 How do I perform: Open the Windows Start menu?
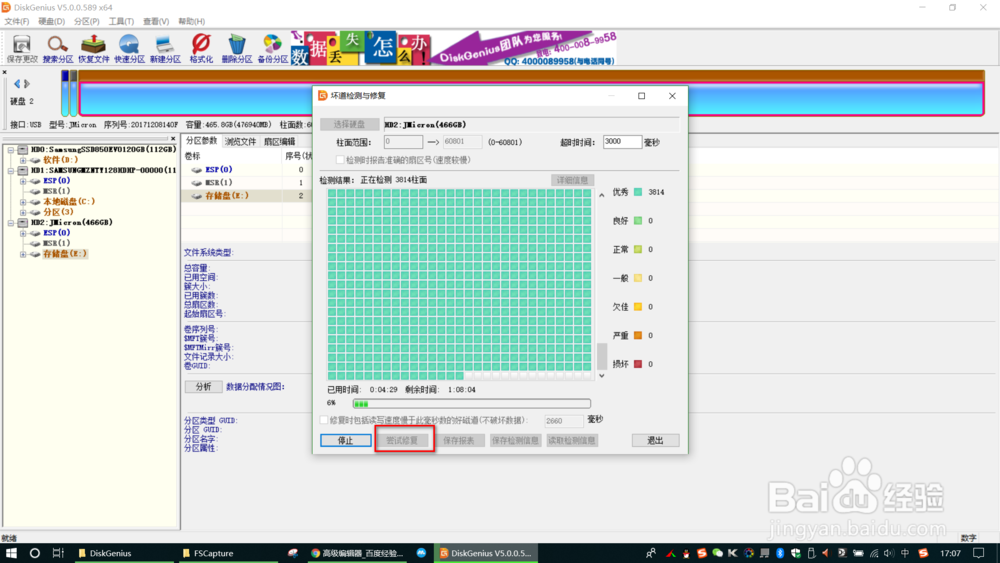click(x=11, y=553)
